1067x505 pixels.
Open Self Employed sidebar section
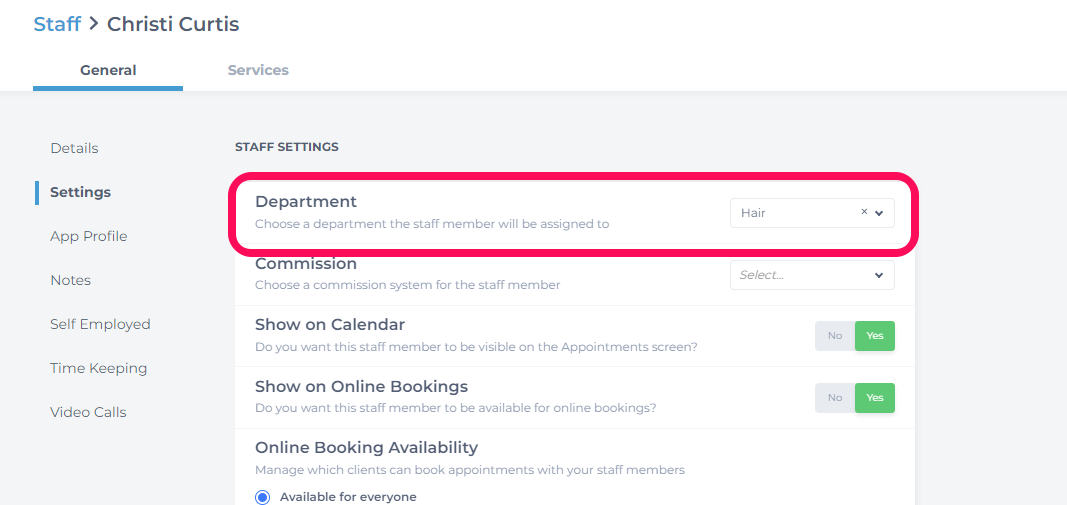click(100, 324)
